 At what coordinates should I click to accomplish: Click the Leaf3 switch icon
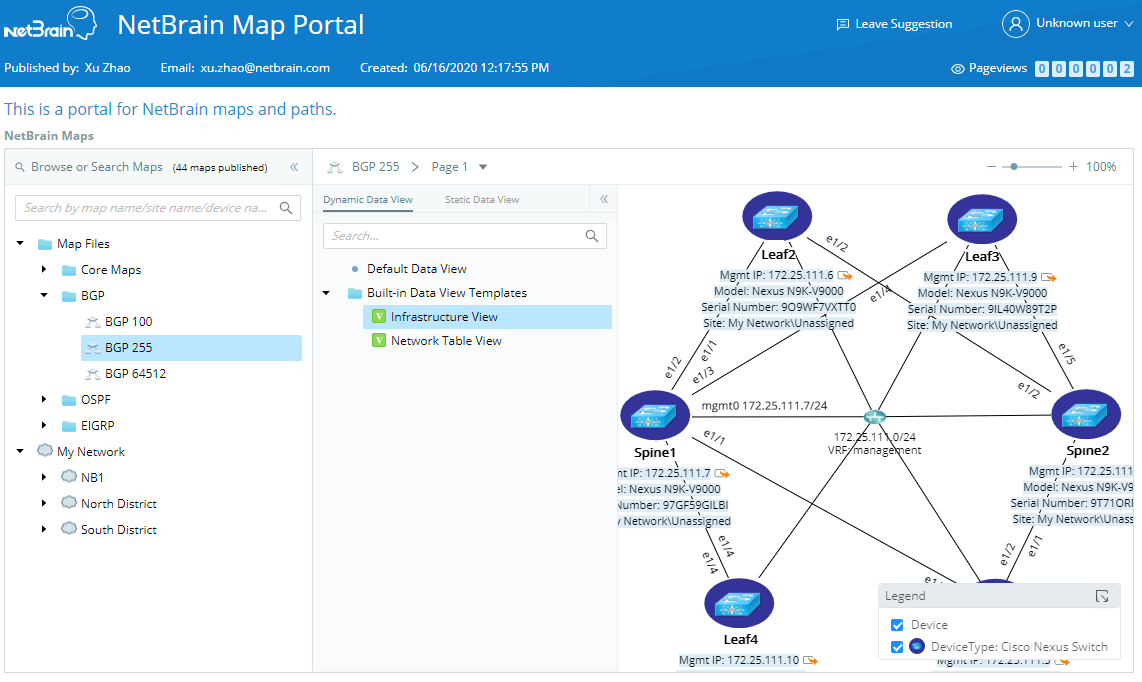(x=982, y=219)
